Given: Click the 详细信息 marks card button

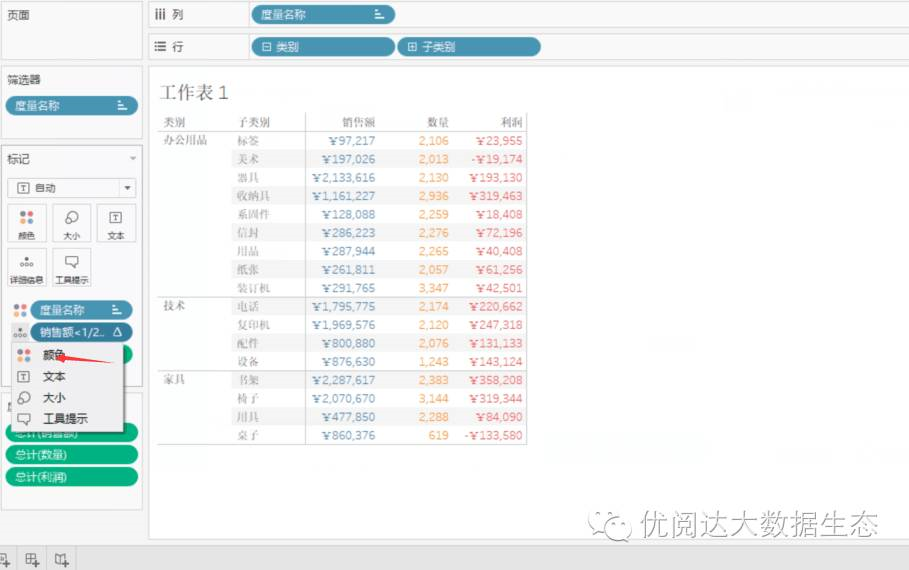Looking at the screenshot, I should (27, 267).
